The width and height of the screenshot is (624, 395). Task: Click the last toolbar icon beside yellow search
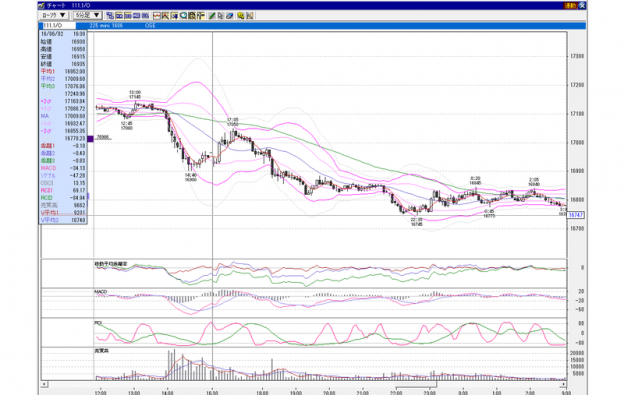[x=249, y=16]
